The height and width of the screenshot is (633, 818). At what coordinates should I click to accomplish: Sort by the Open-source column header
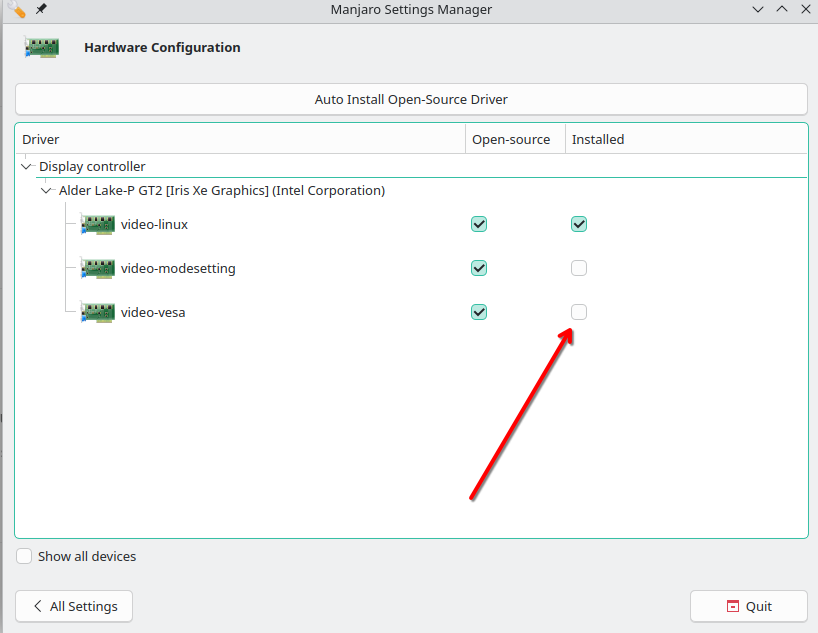tap(515, 139)
